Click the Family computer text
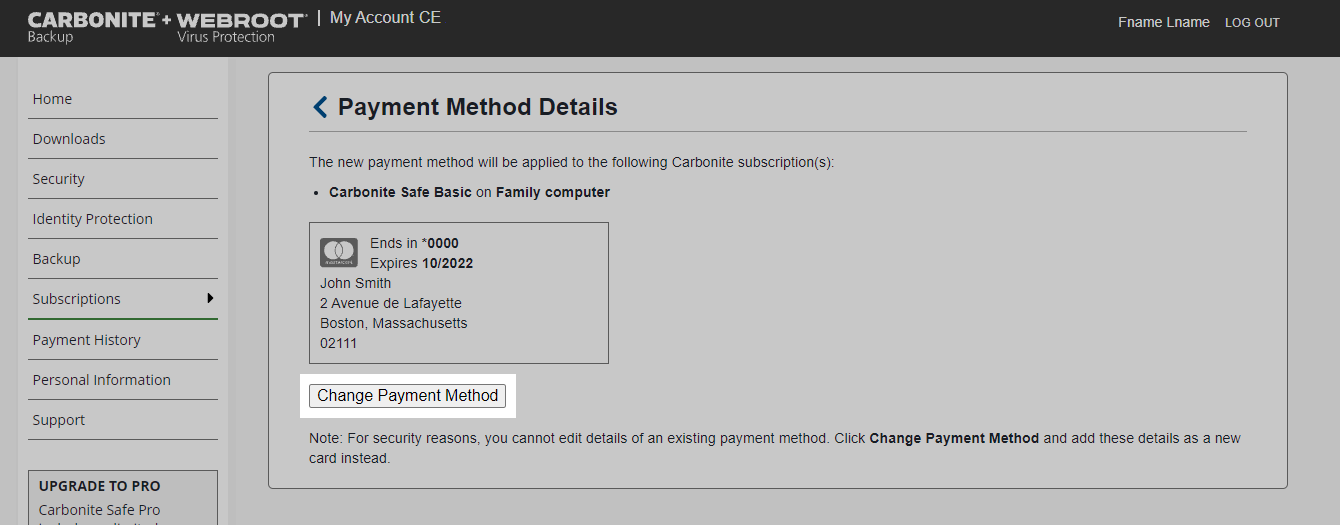 click(553, 192)
